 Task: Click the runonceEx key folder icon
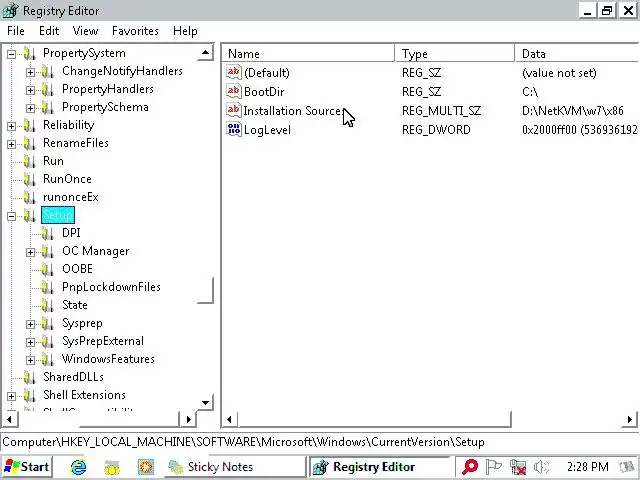tap(29, 198)
